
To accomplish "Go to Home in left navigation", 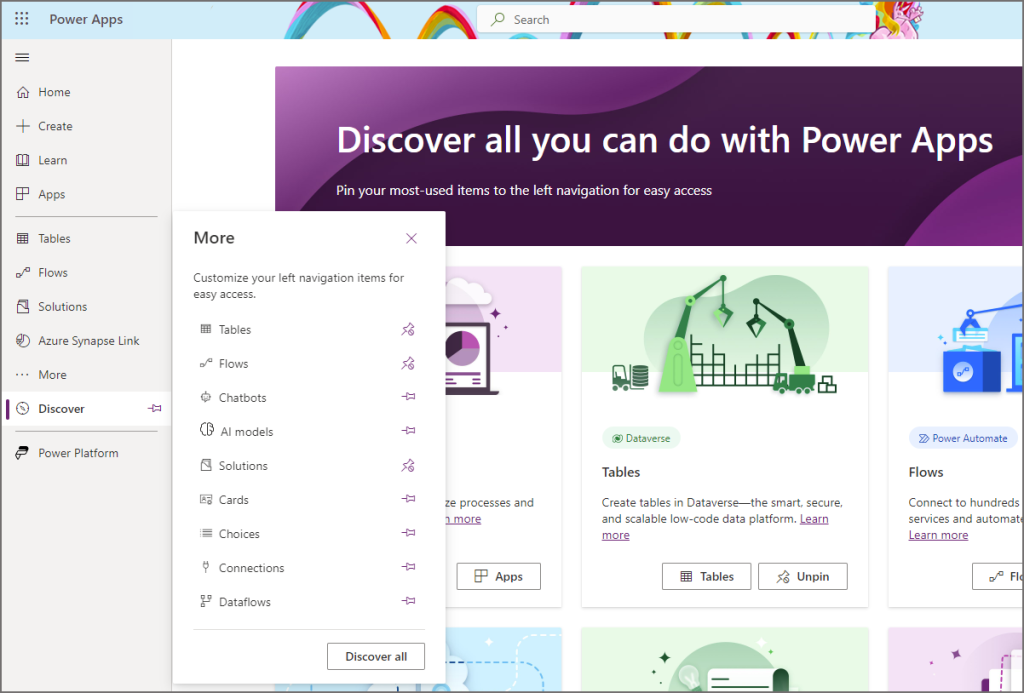I will click(86, 92).
